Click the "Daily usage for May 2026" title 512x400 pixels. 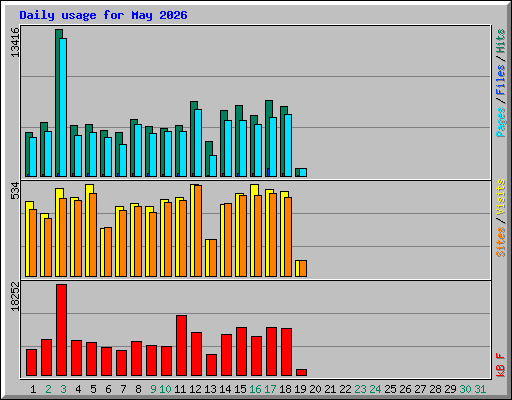[x=103, y=15]
